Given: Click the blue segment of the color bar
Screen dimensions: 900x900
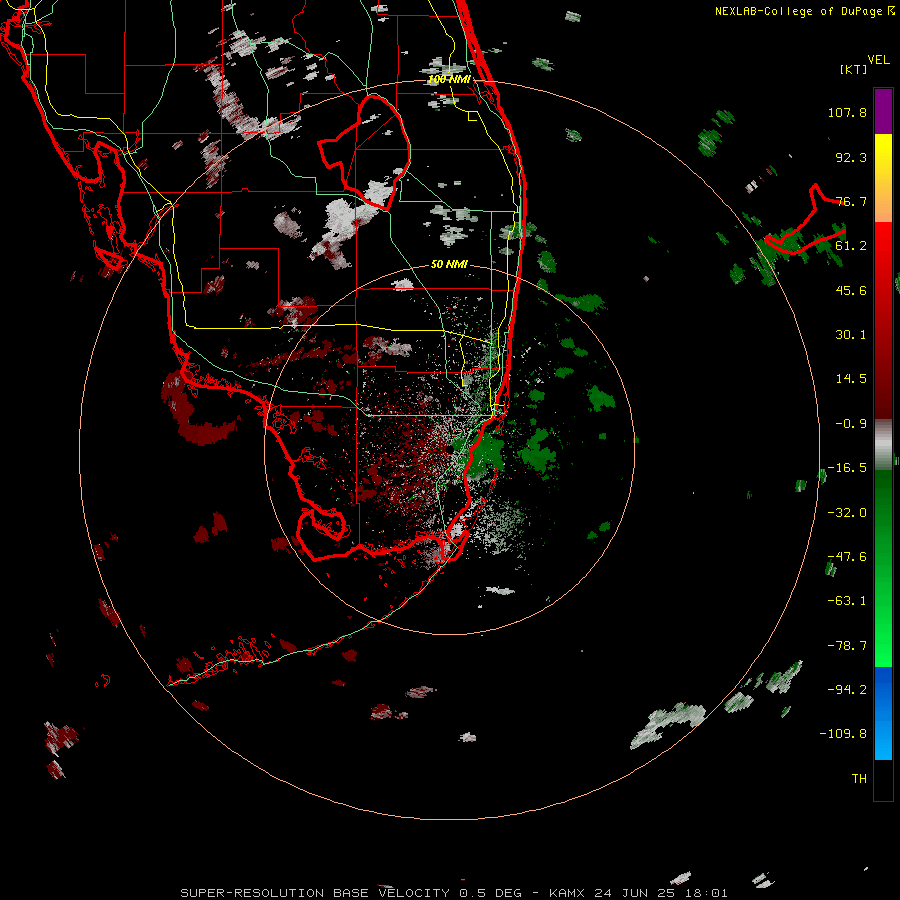Looking at the screenshot, I should click(x=883, y=713).
